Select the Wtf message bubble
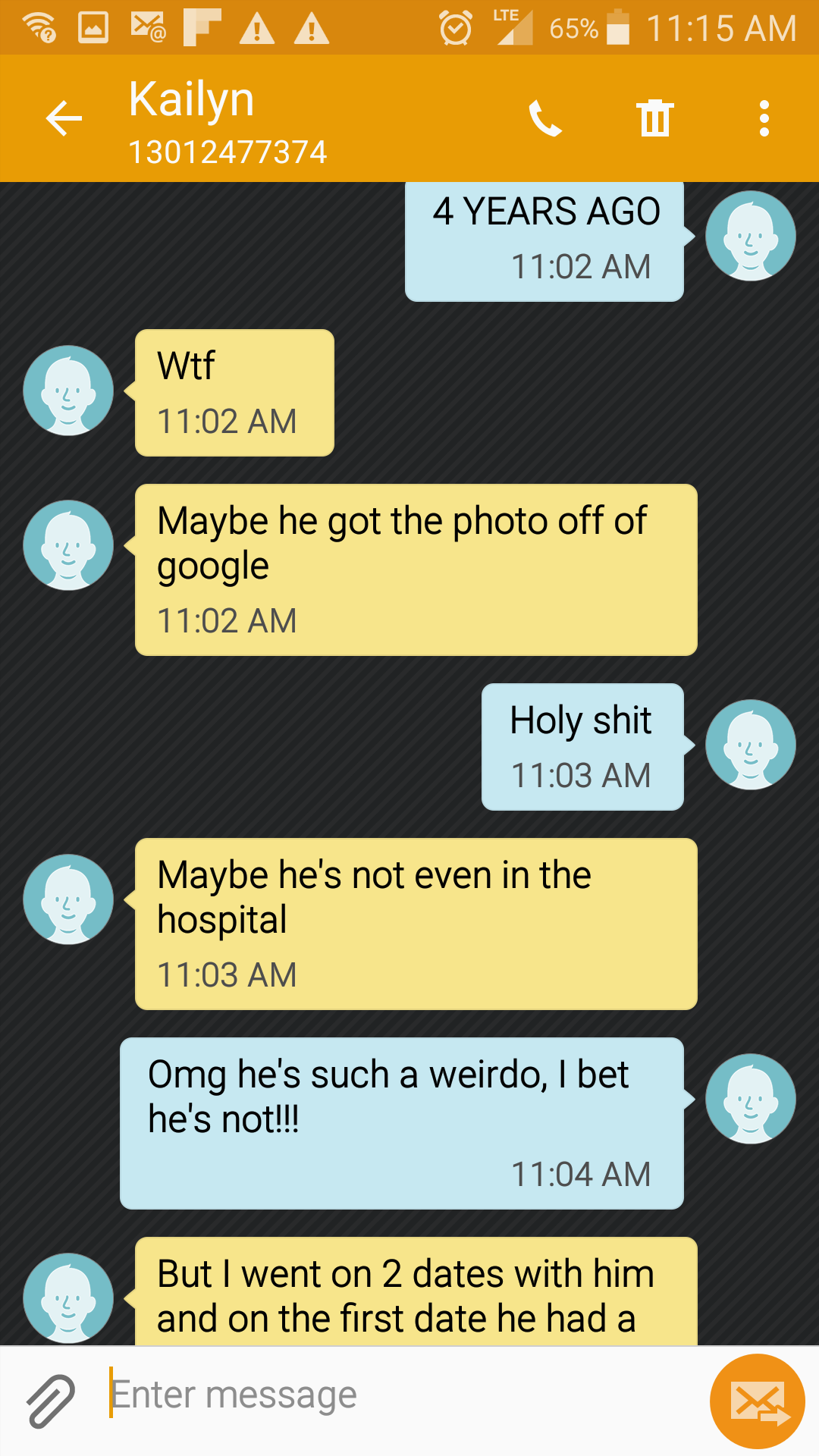The width and height of the screenshot is (819, 1456). 234,393
